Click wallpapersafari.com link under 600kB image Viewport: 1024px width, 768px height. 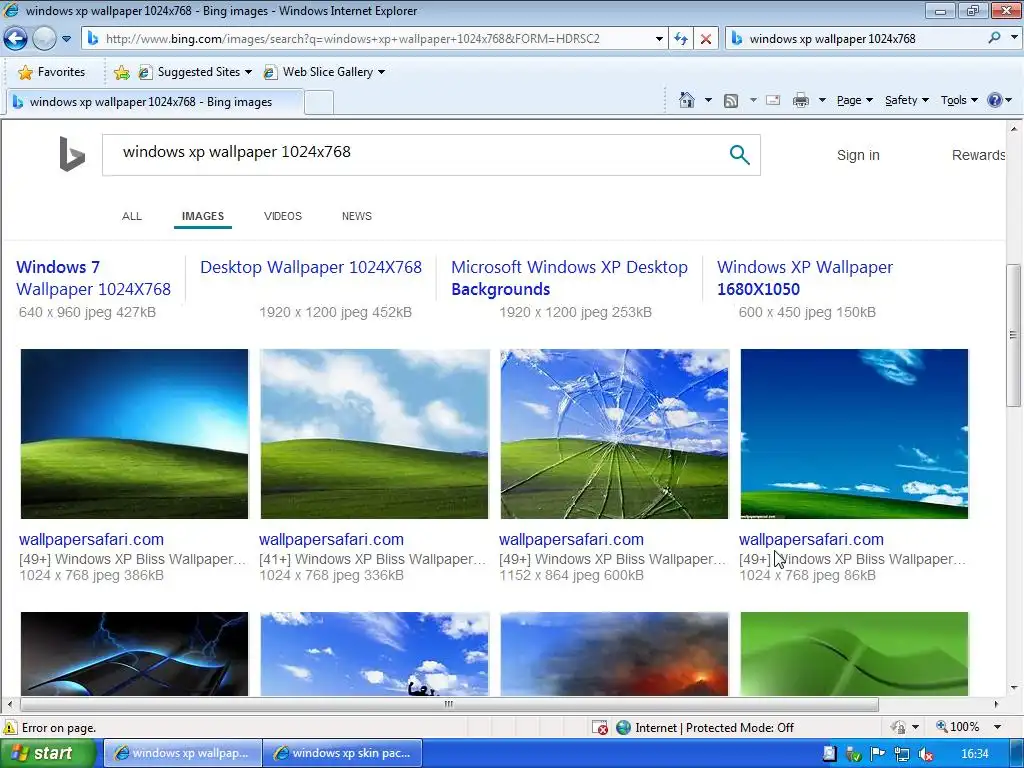pyautogui.click(x=571, y=539)
